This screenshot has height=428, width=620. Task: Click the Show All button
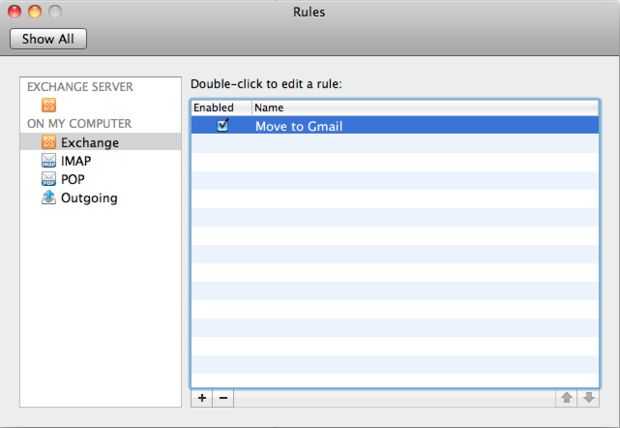[x=48, y=39]
